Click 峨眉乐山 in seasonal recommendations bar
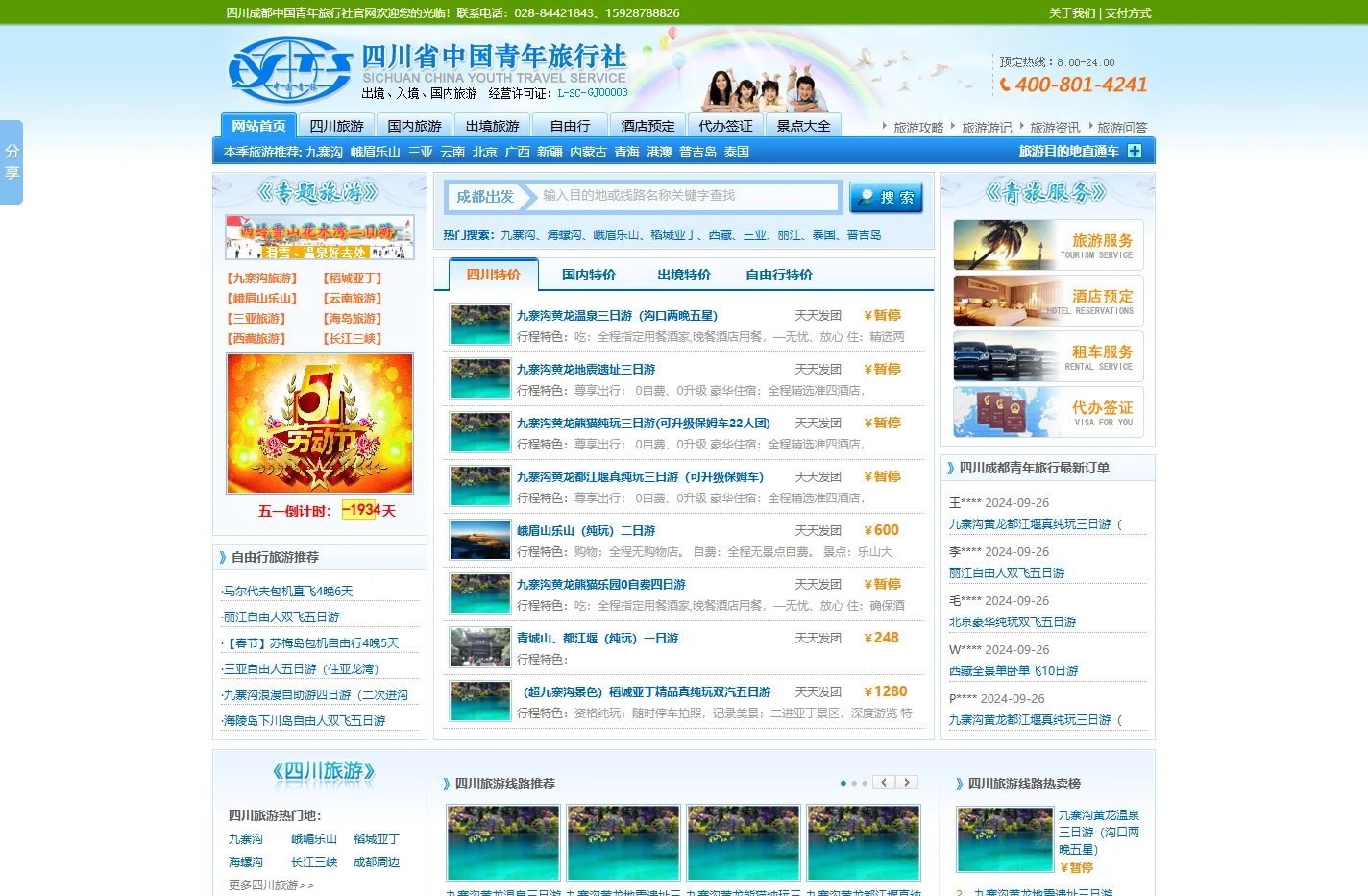 pos(375,152)
